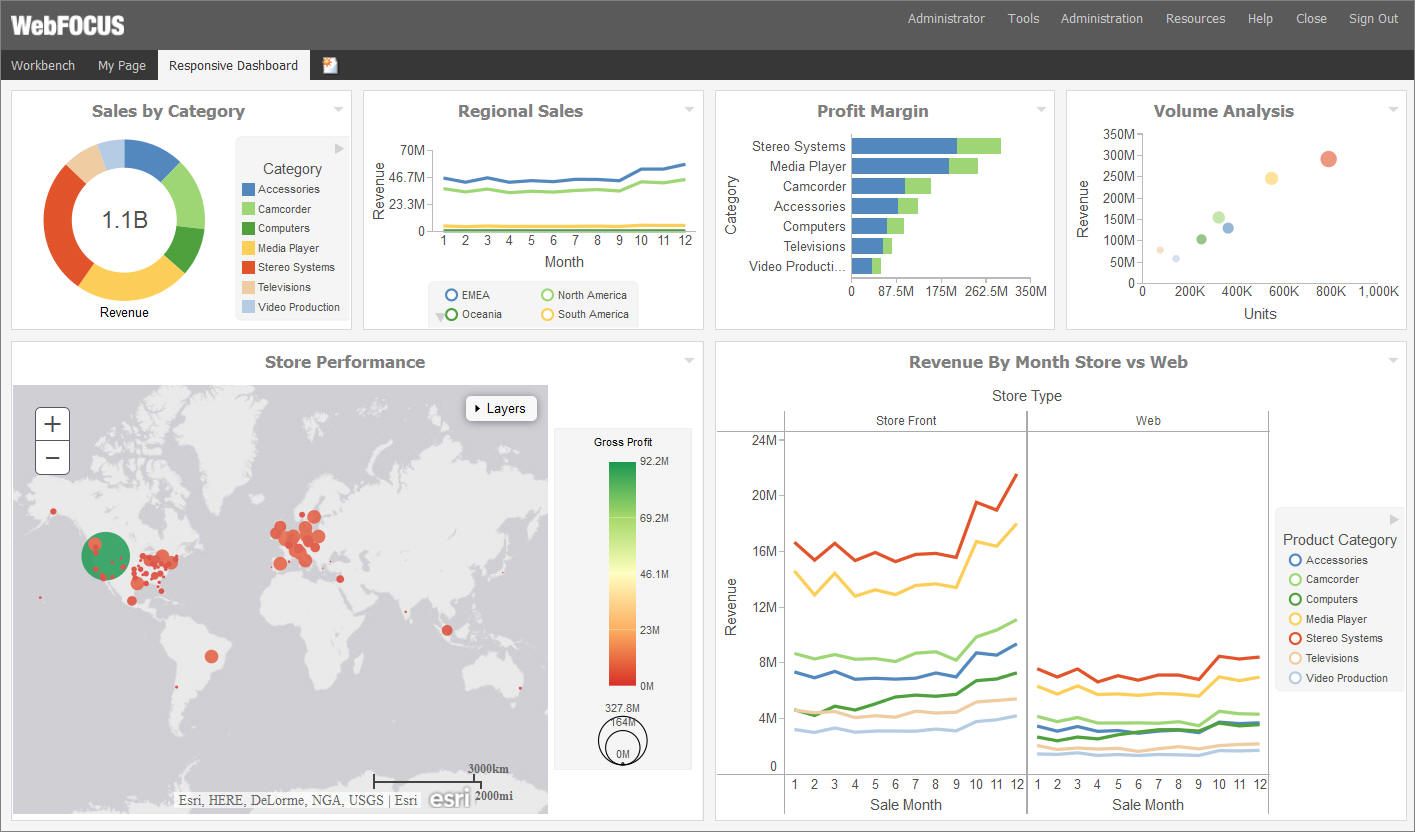Open the Layers control on the map
This screenshot has width=1415, height=832.
(x=500, y=408)
